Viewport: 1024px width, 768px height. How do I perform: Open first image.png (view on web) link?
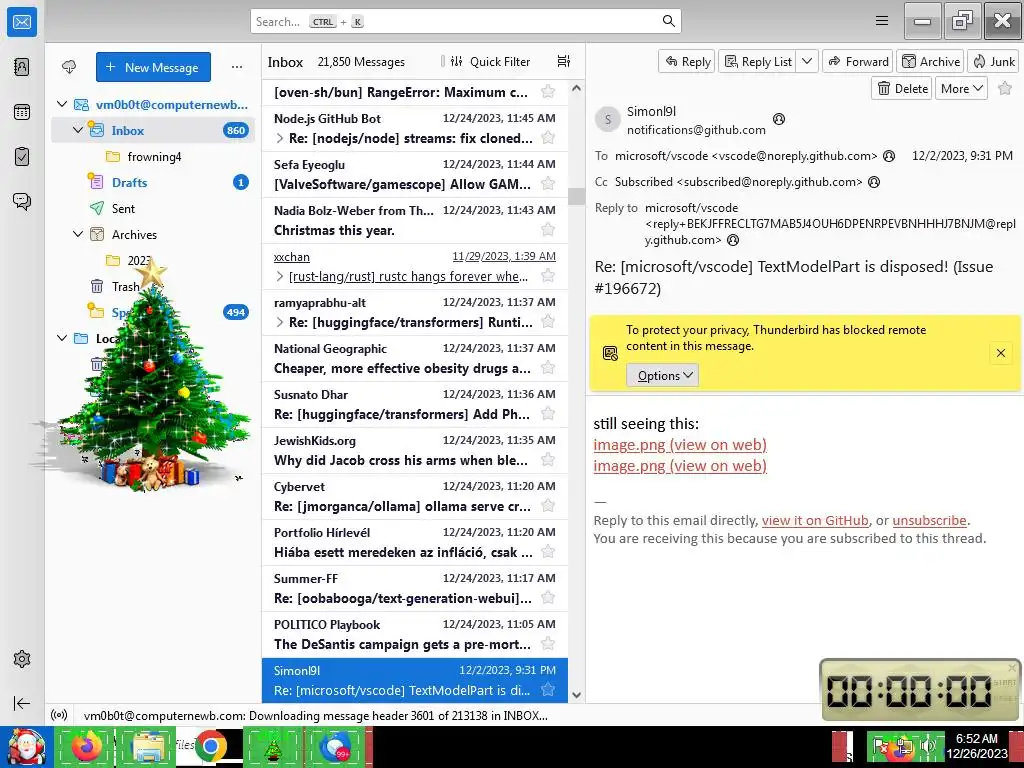click(680, 445)
